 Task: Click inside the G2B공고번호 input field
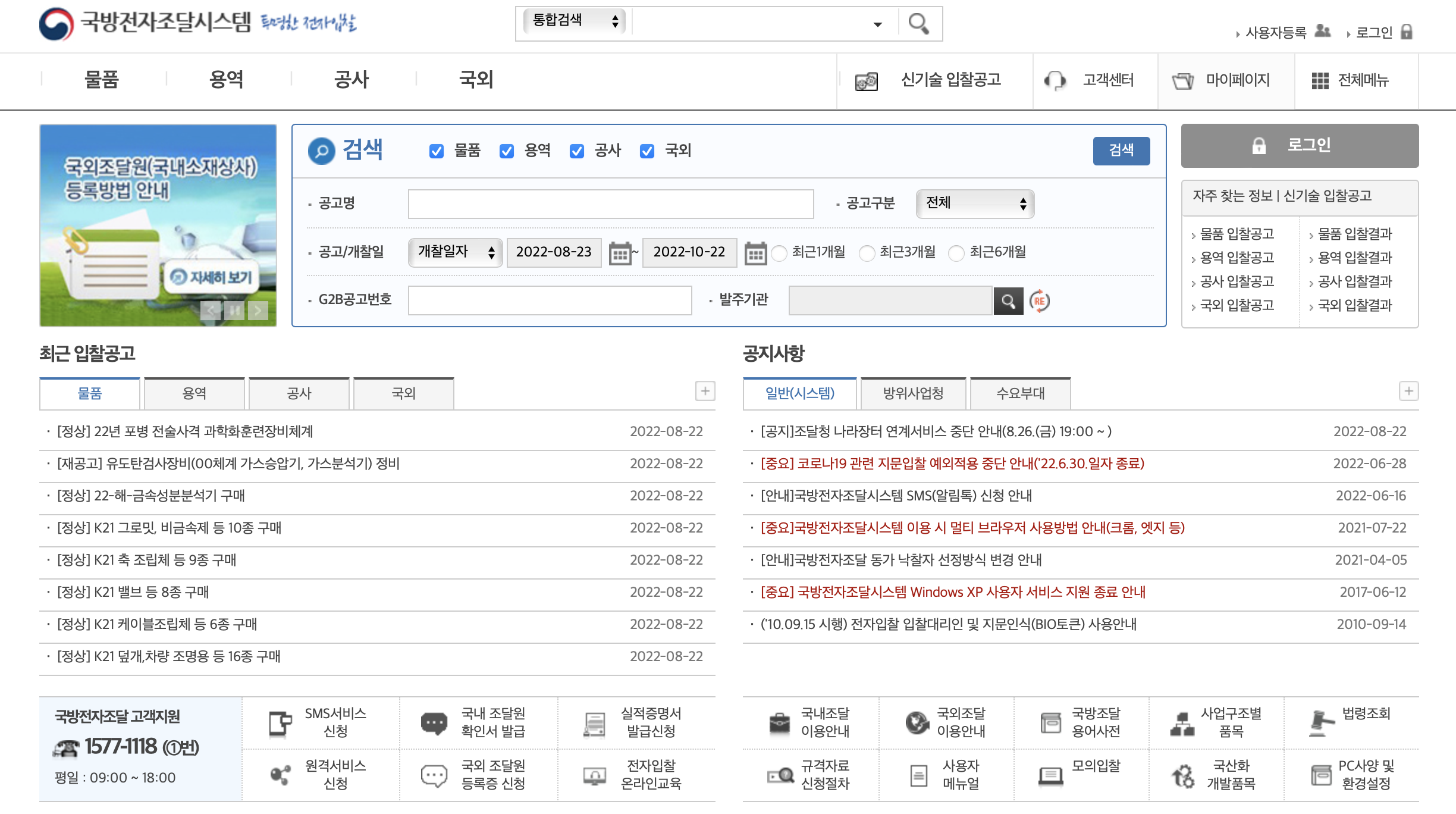pyautogui.click(x=548, y=301)
